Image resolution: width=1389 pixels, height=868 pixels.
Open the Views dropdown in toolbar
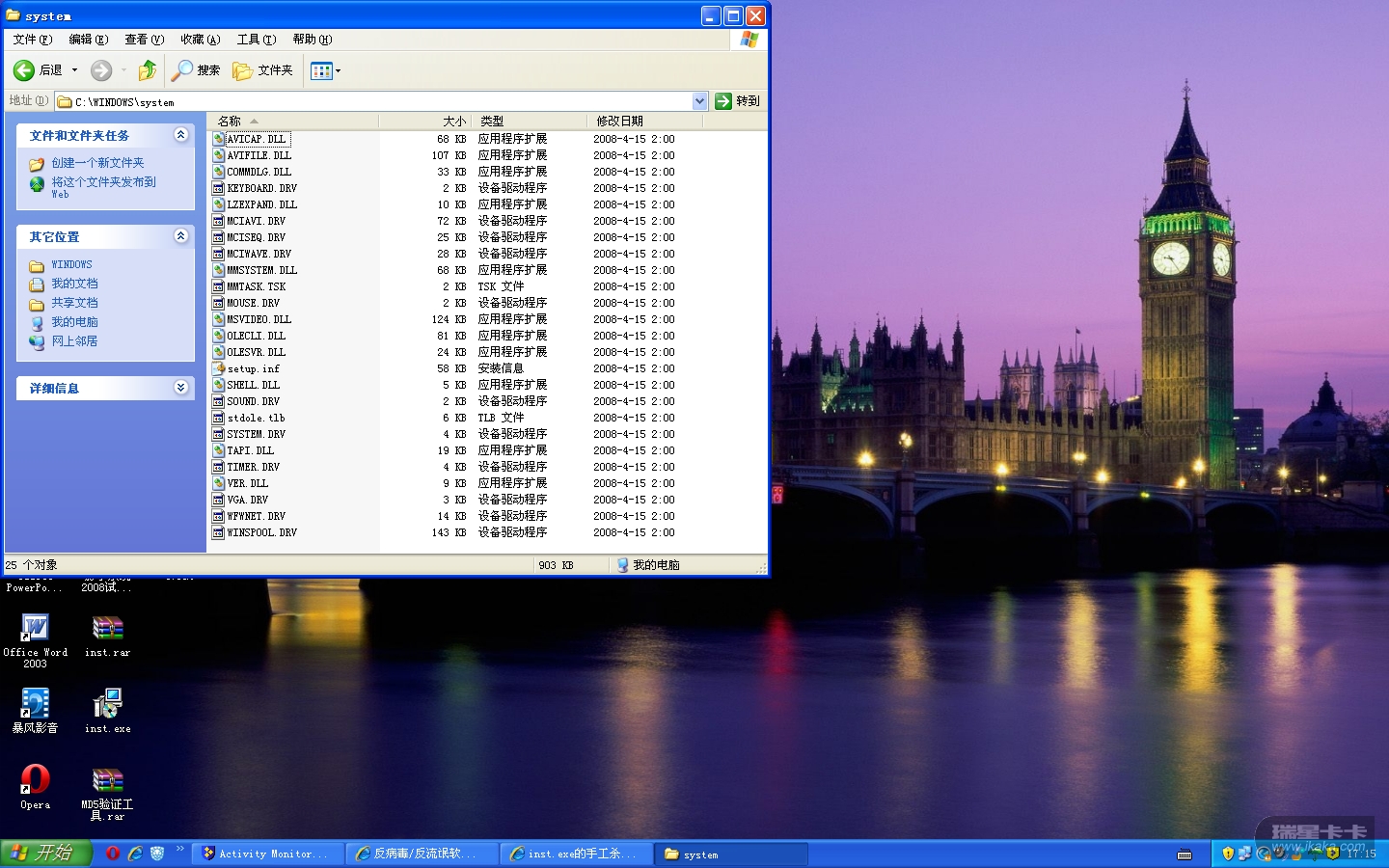326,70
